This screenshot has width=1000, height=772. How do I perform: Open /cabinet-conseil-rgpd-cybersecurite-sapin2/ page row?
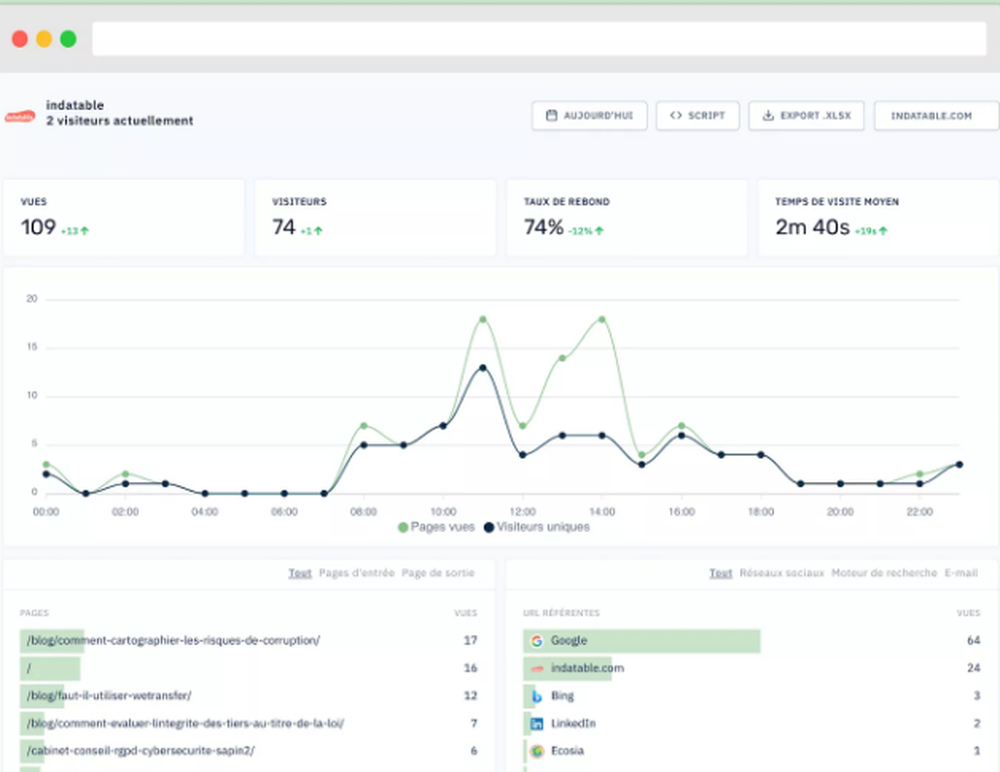point(249,751)
